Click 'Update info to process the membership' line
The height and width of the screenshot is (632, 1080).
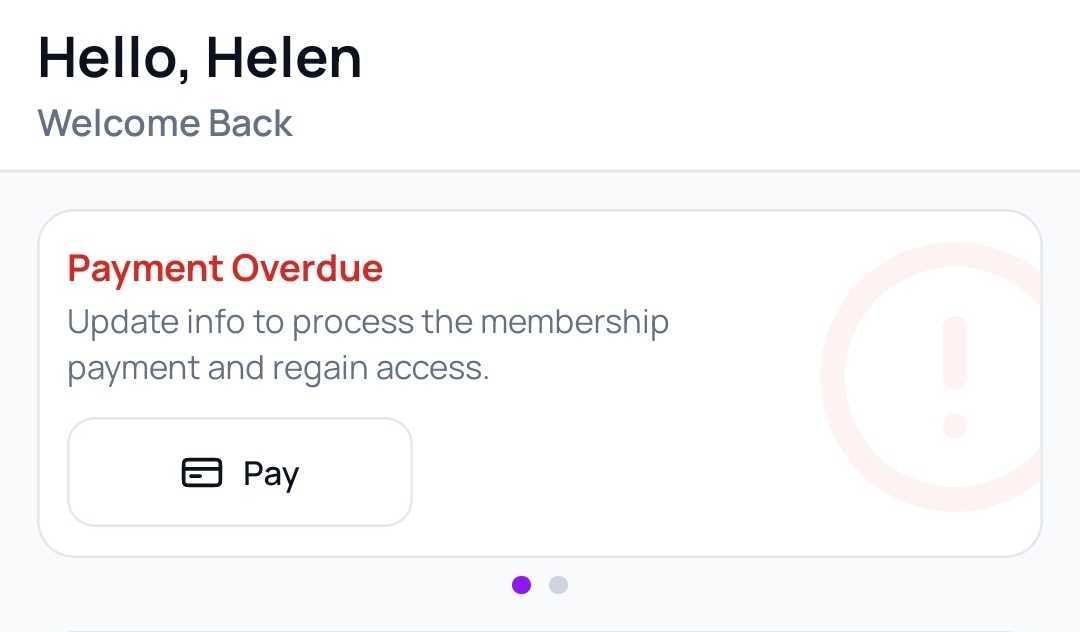(x=368, y=323)
